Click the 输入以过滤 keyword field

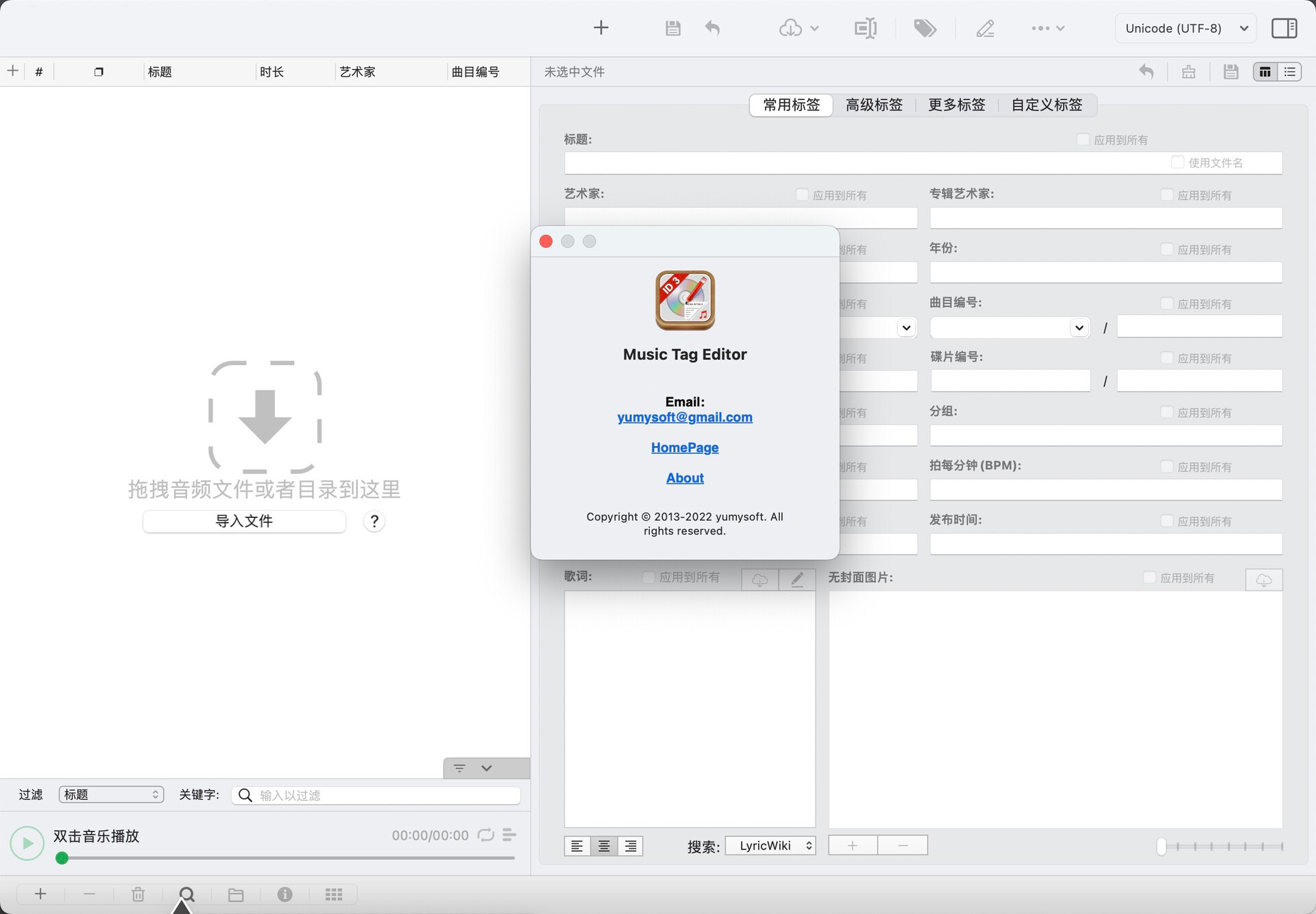pyautogui.click(x=376, y=795)
